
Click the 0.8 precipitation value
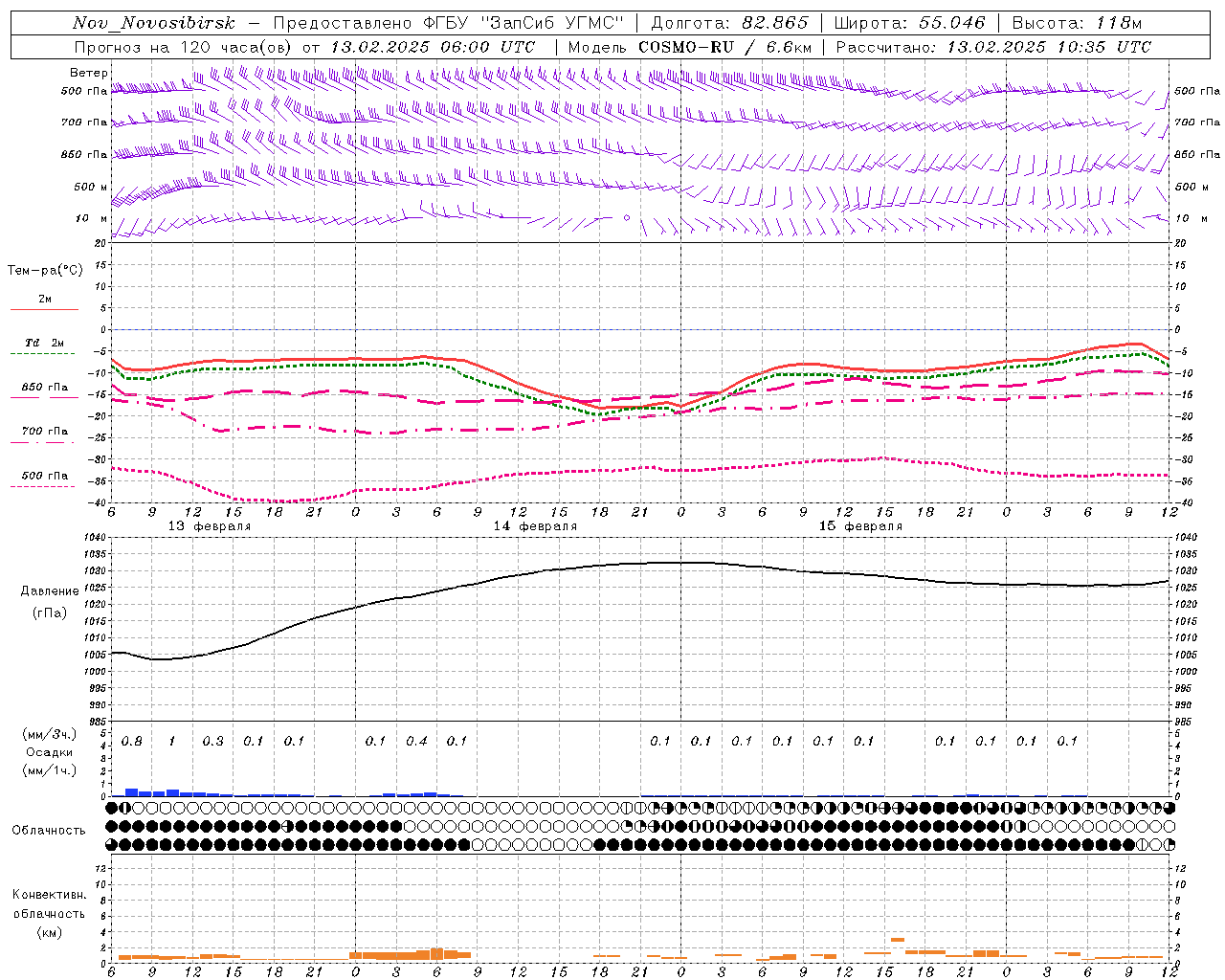click(132, 742)
